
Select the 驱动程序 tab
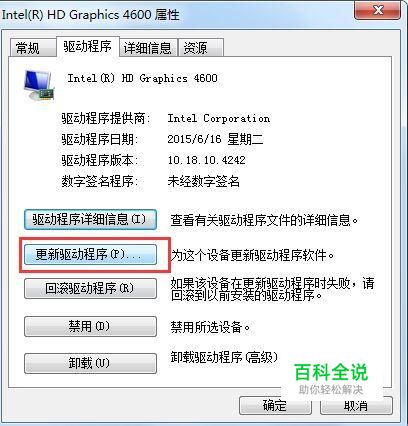[88, 46]
